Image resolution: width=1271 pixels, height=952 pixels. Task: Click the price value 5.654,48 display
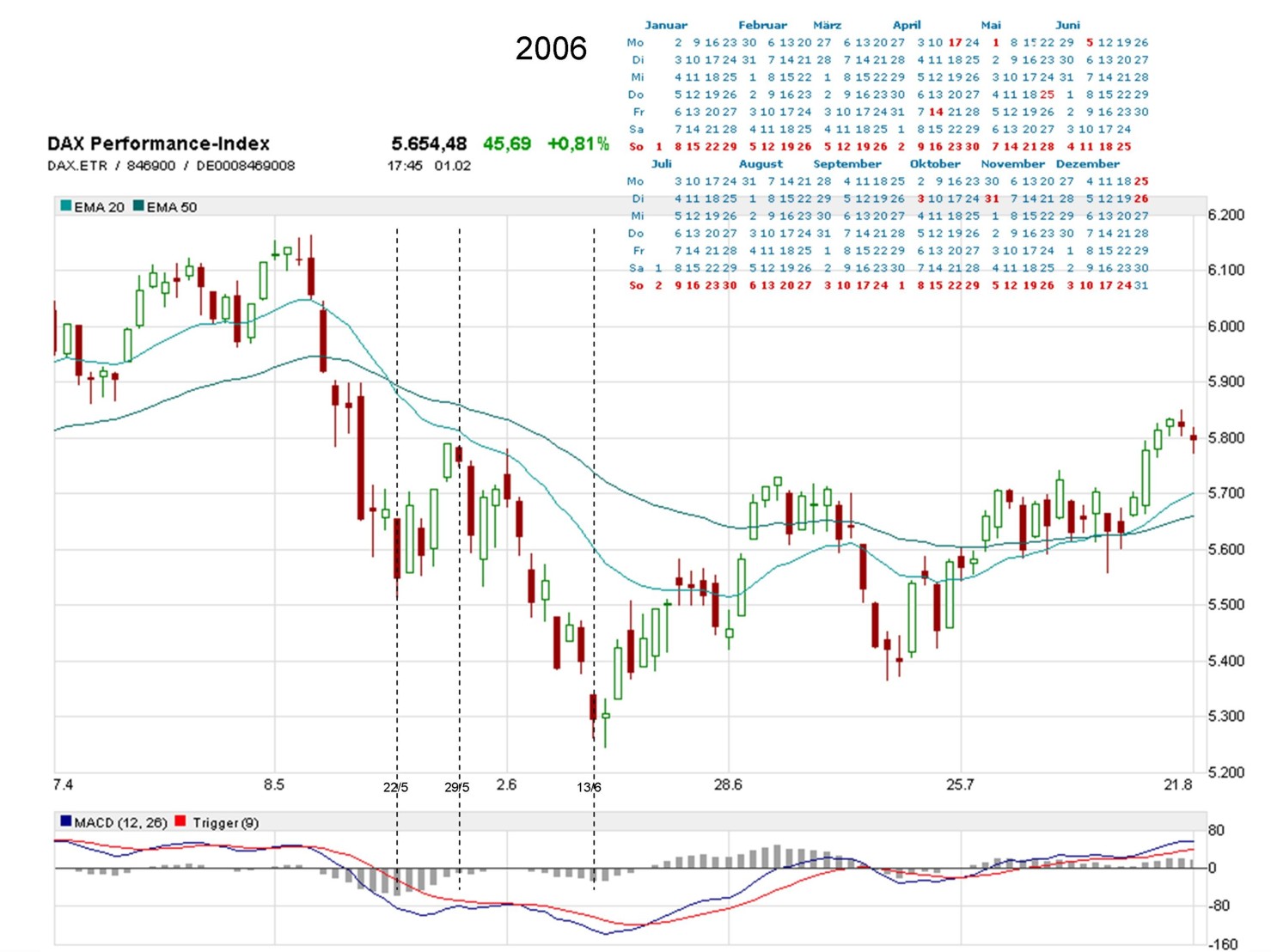point(429,143)
